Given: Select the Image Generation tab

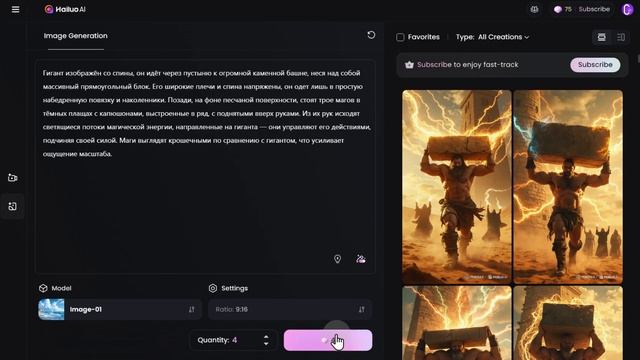Looking at the screenshot, I should pos(76,36).
